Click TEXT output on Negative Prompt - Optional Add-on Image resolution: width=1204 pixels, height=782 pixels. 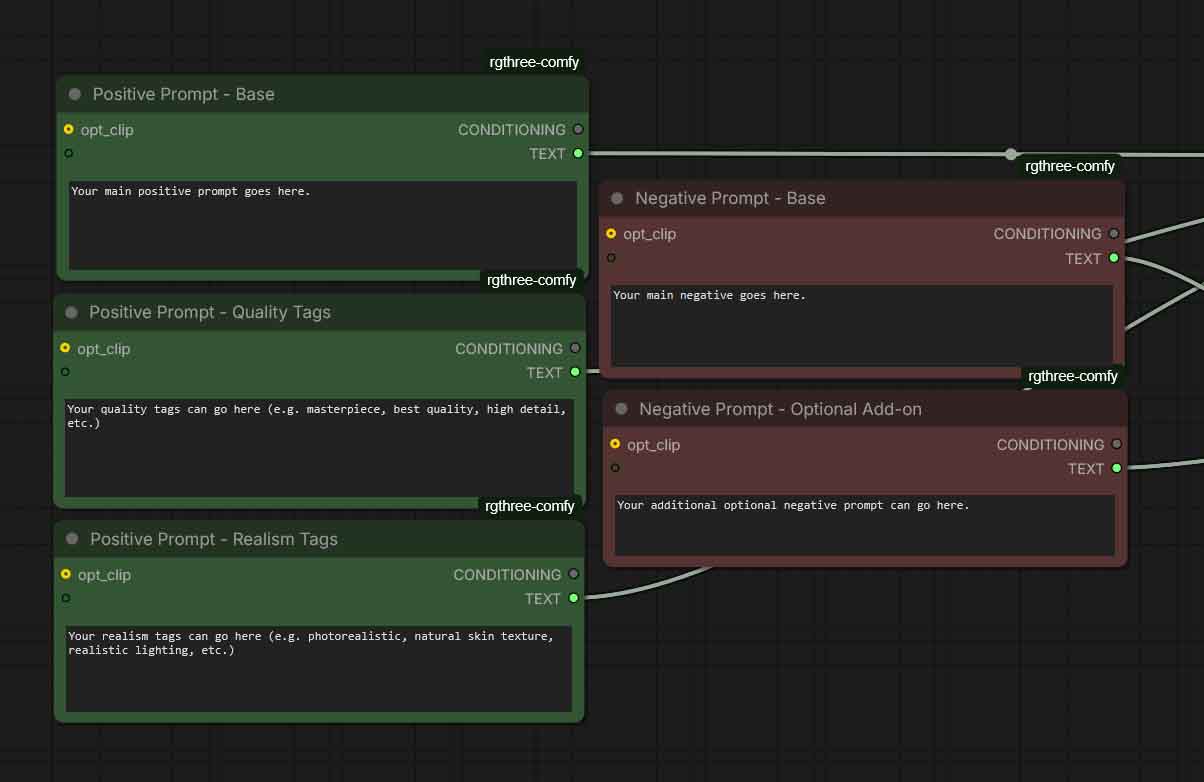click(x=1117, y=468)
